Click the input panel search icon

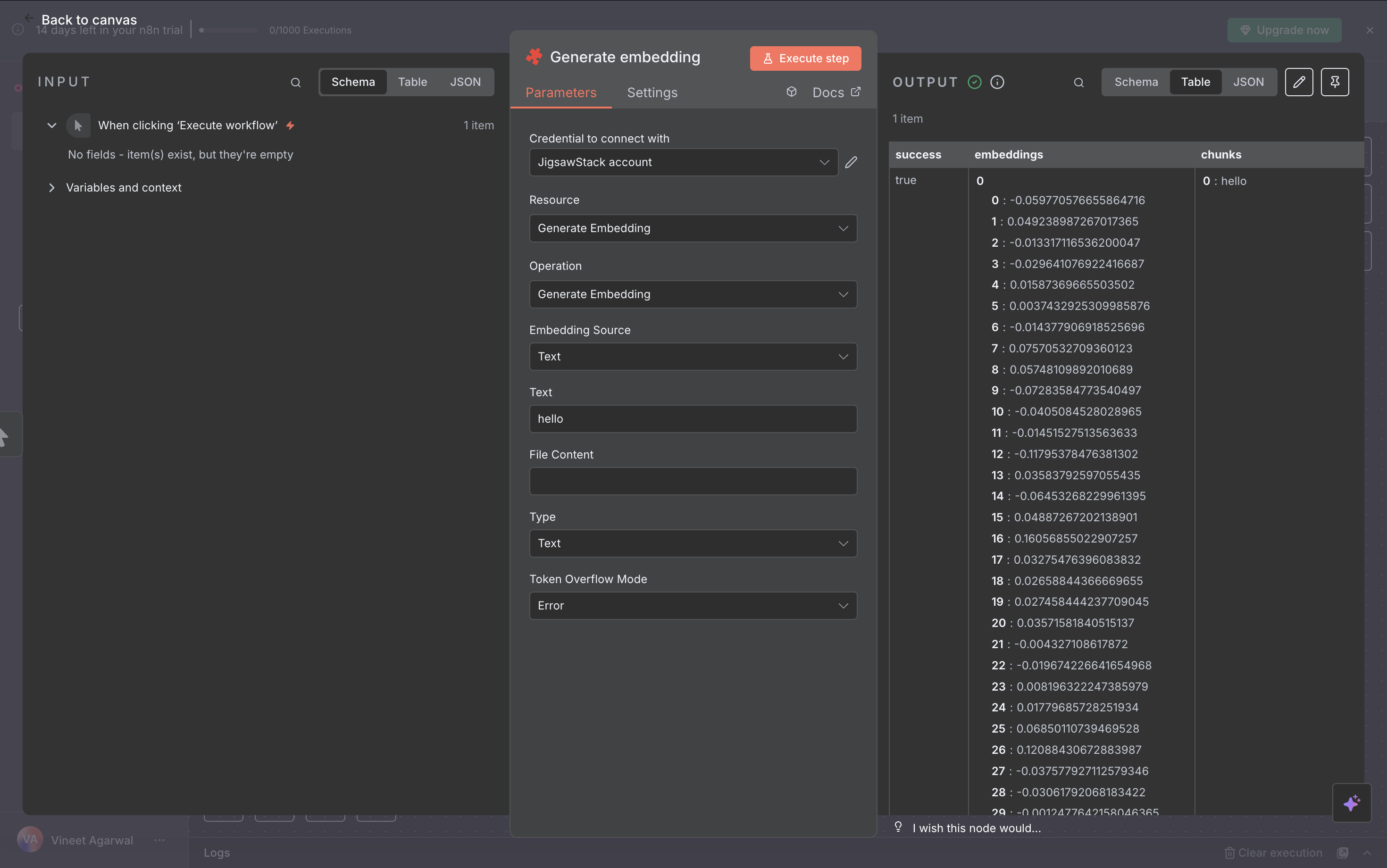(295, 82)
